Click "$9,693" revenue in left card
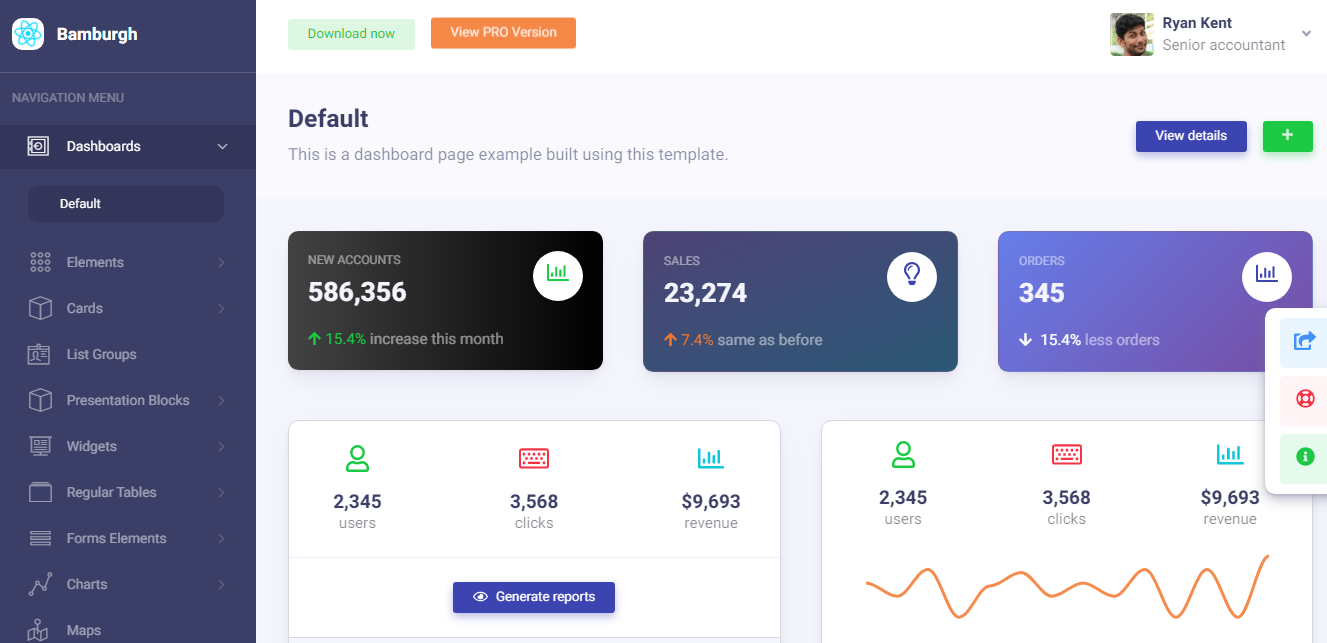This screenshot has height=643, width=1327. 711,502
